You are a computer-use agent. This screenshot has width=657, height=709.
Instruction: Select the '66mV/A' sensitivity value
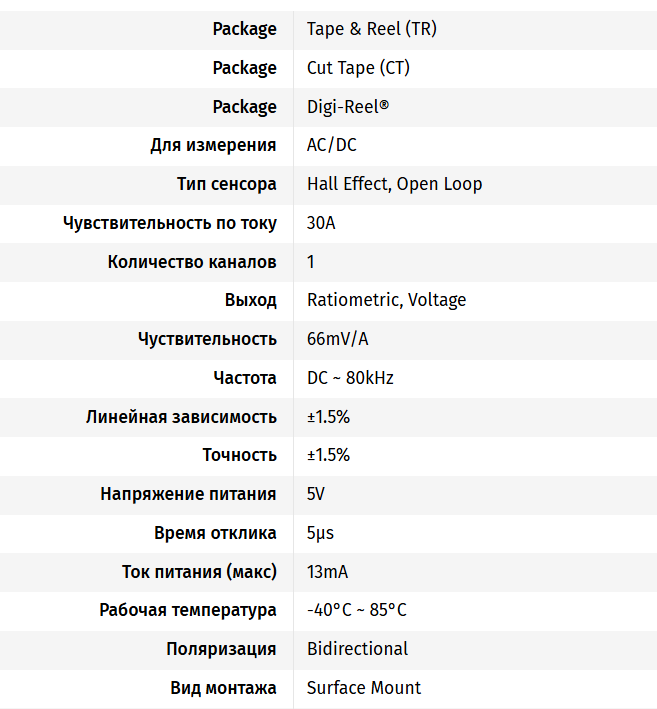[337, 339]
